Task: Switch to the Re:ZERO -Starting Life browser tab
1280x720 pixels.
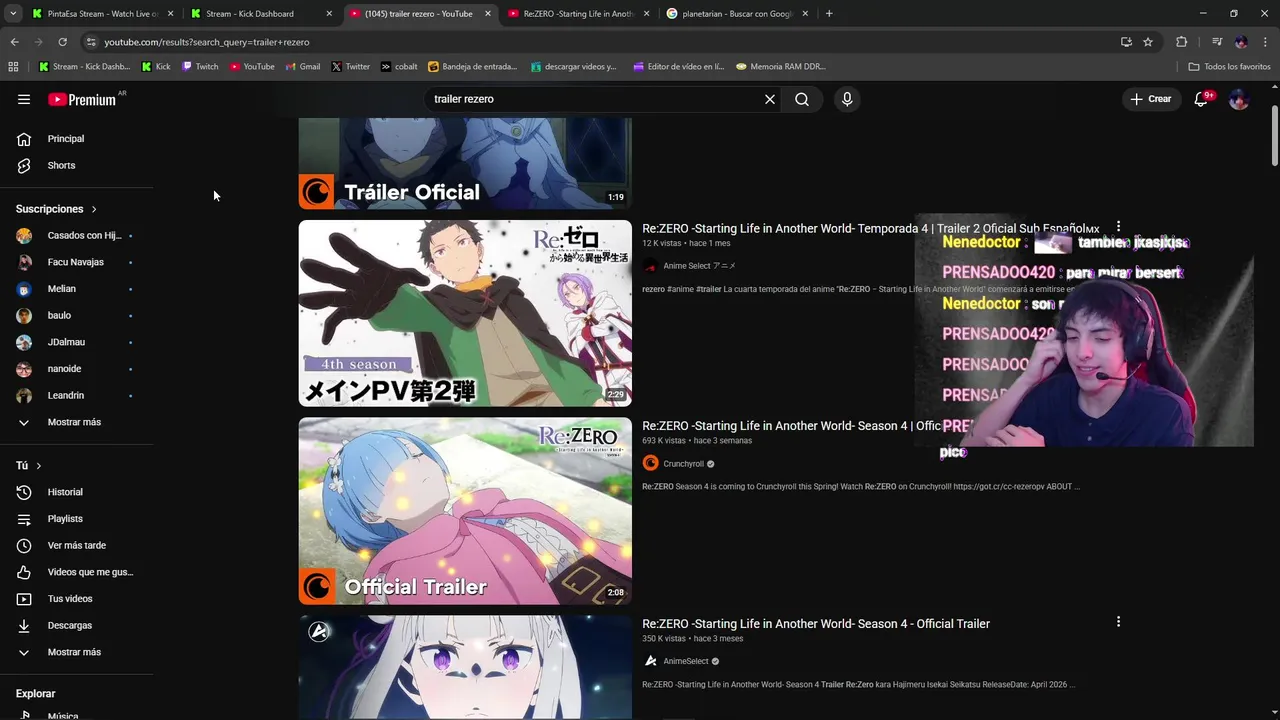Action: (x=578, y=14)
